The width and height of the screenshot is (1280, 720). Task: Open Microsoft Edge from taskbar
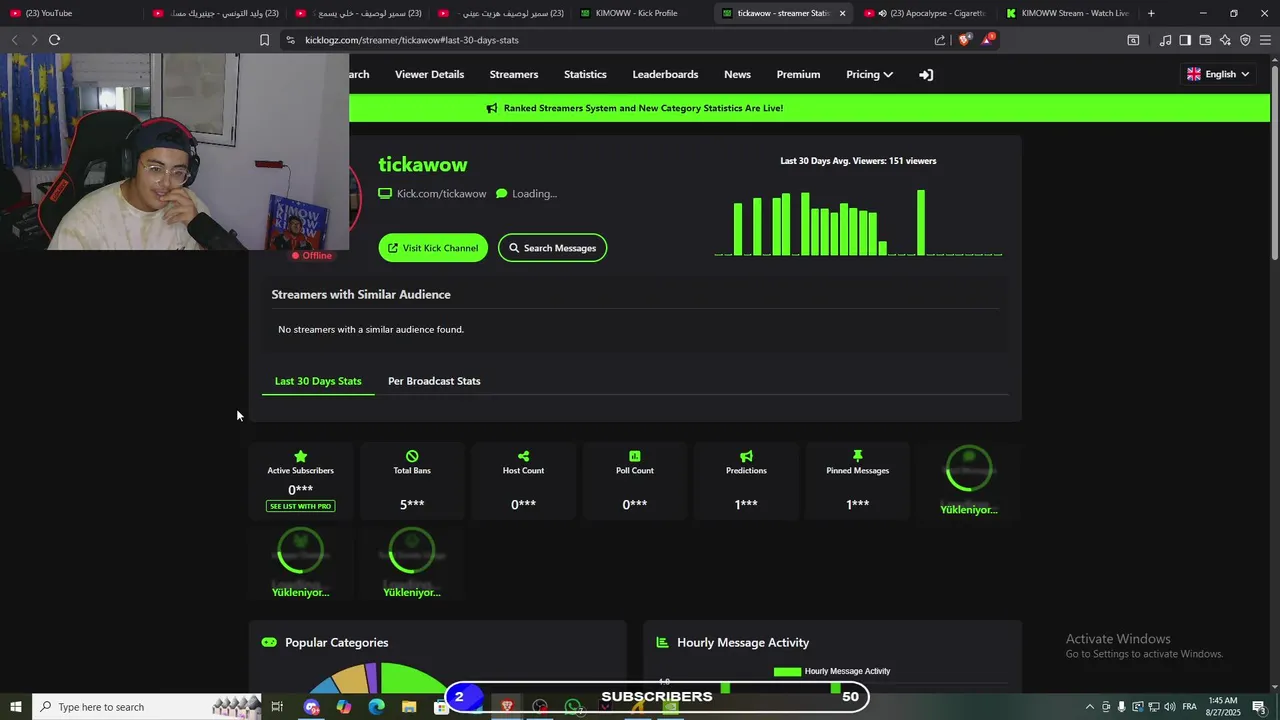point(376,707)
